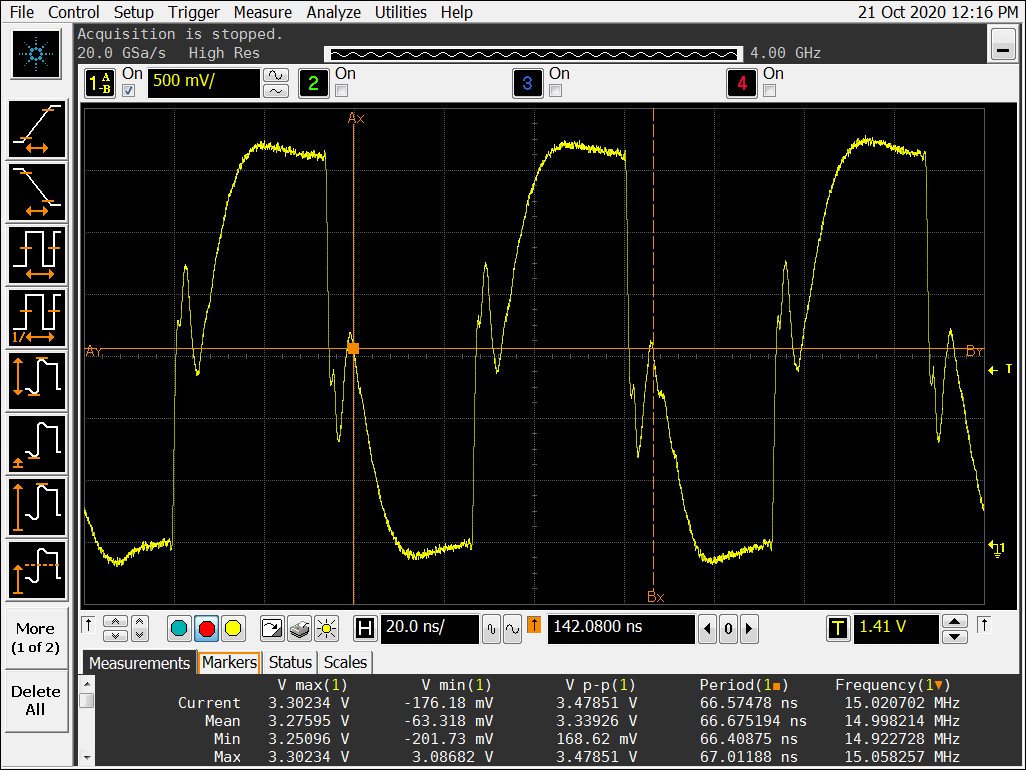Image resolution: width=1026 pixels, height=770 pixels.
Task: Open the Agilent logo icon
Action: [36, 54]
